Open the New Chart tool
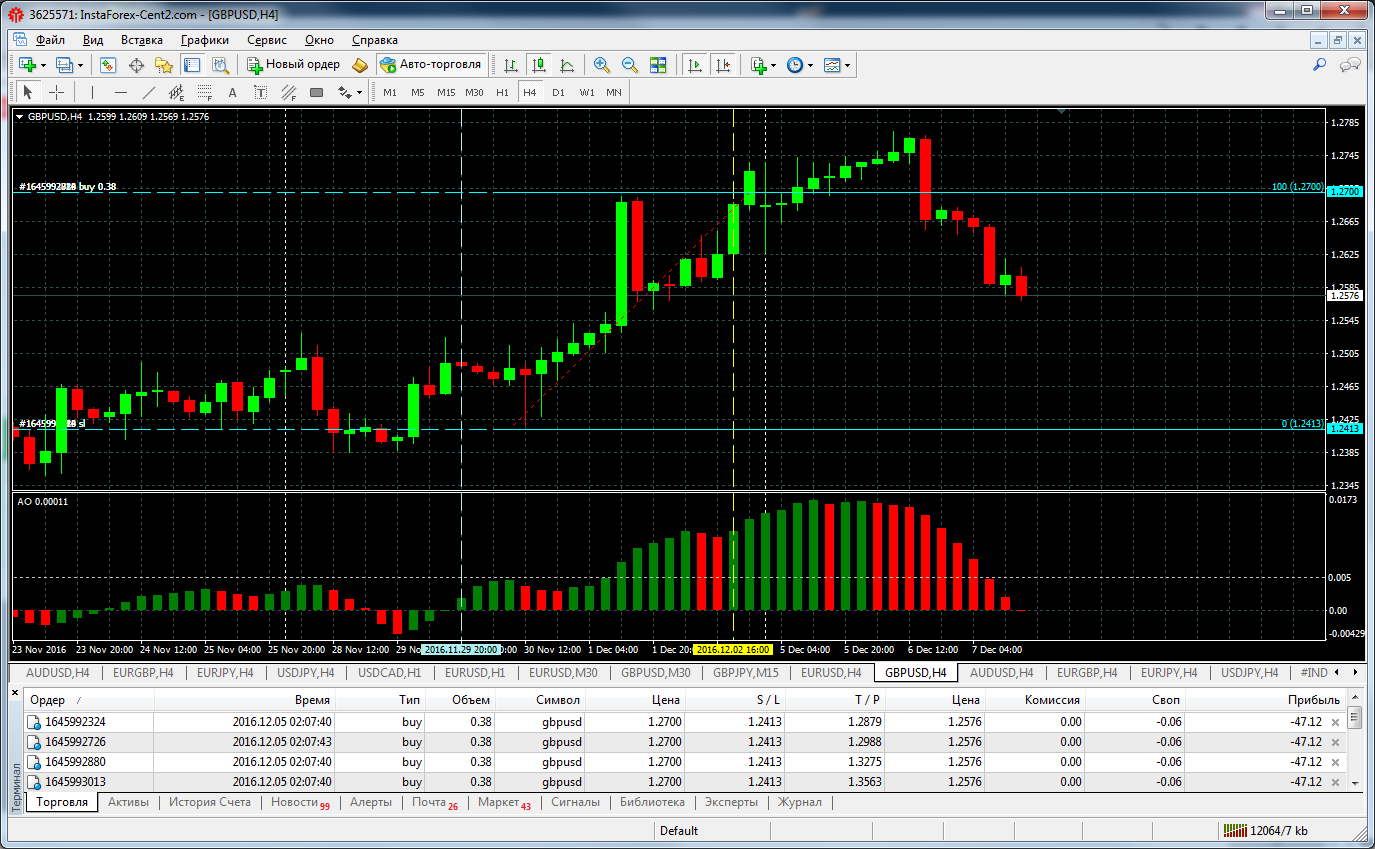 (27, 64)
